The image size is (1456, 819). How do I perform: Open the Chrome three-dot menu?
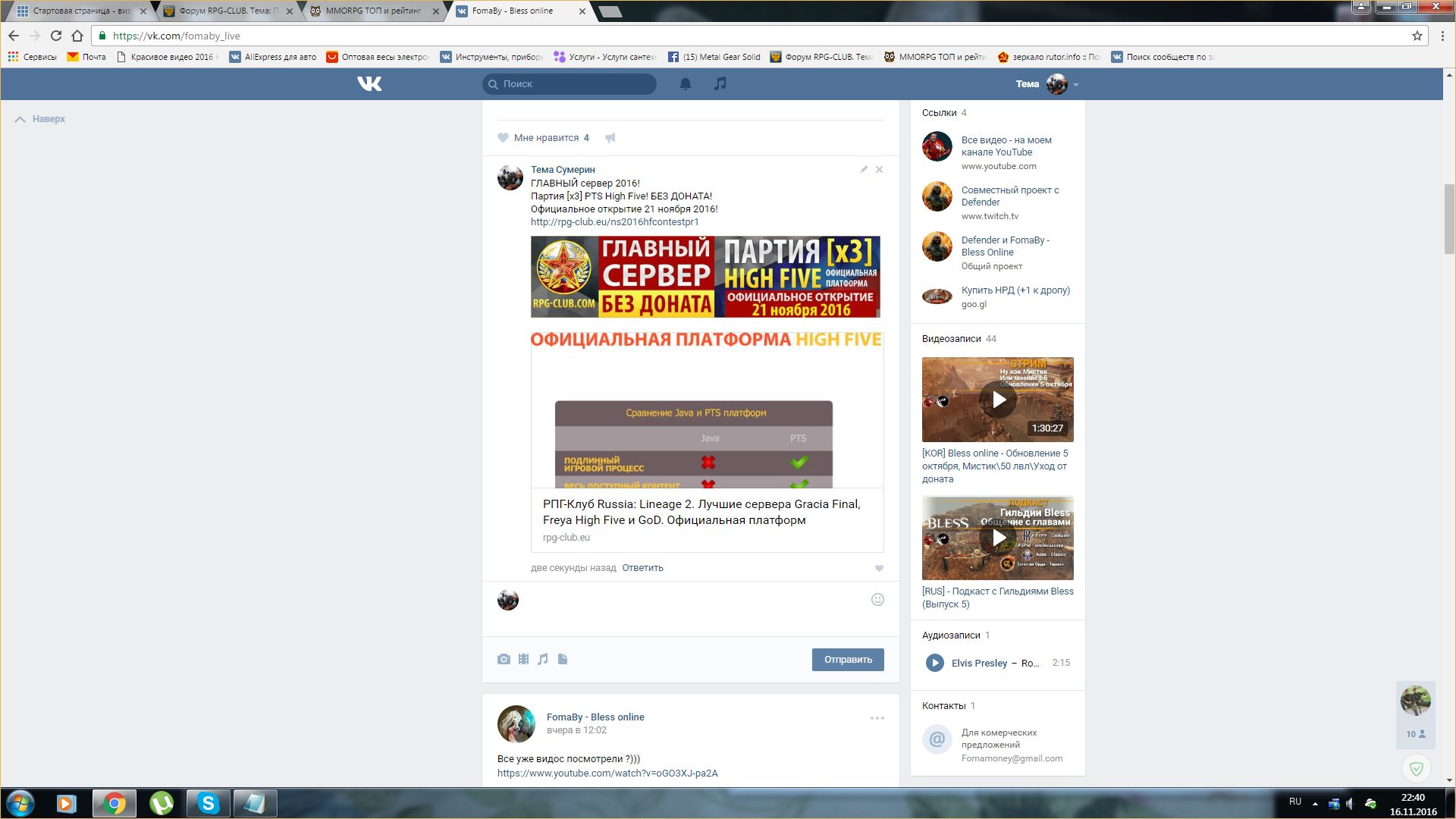[1442, 36]
